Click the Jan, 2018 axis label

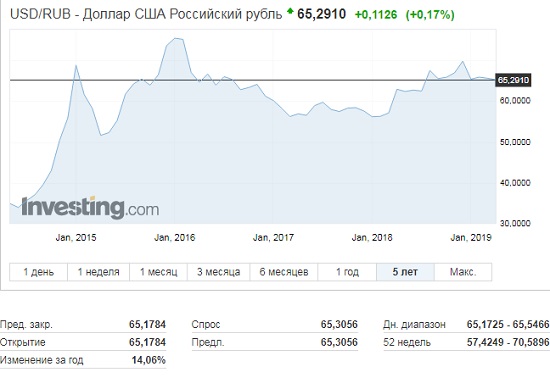click(x=372, y=237)
